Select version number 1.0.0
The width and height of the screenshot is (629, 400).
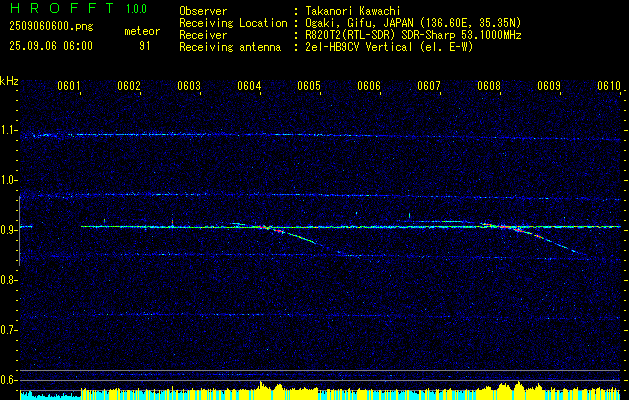coord(136,8)
